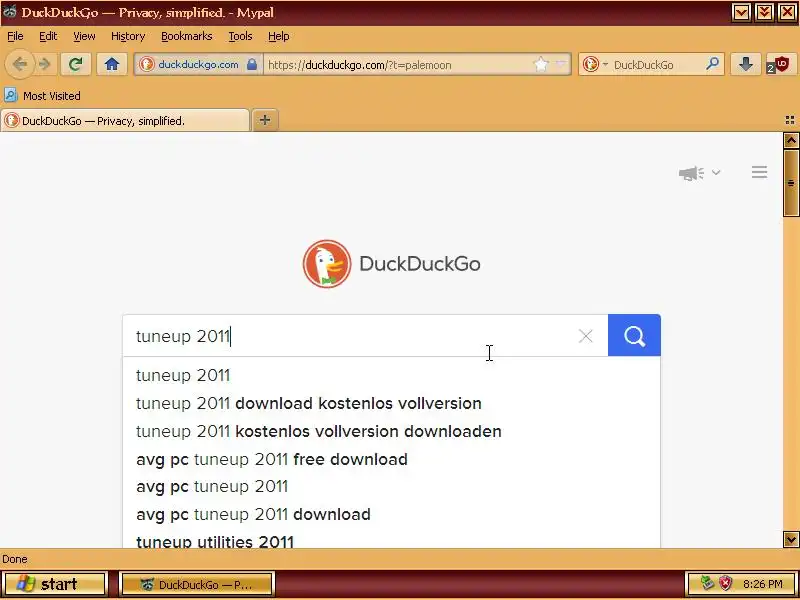Reload the page with the green refresh icon
This screenshot has height=600, width=800.
click(x=76, y=64)
